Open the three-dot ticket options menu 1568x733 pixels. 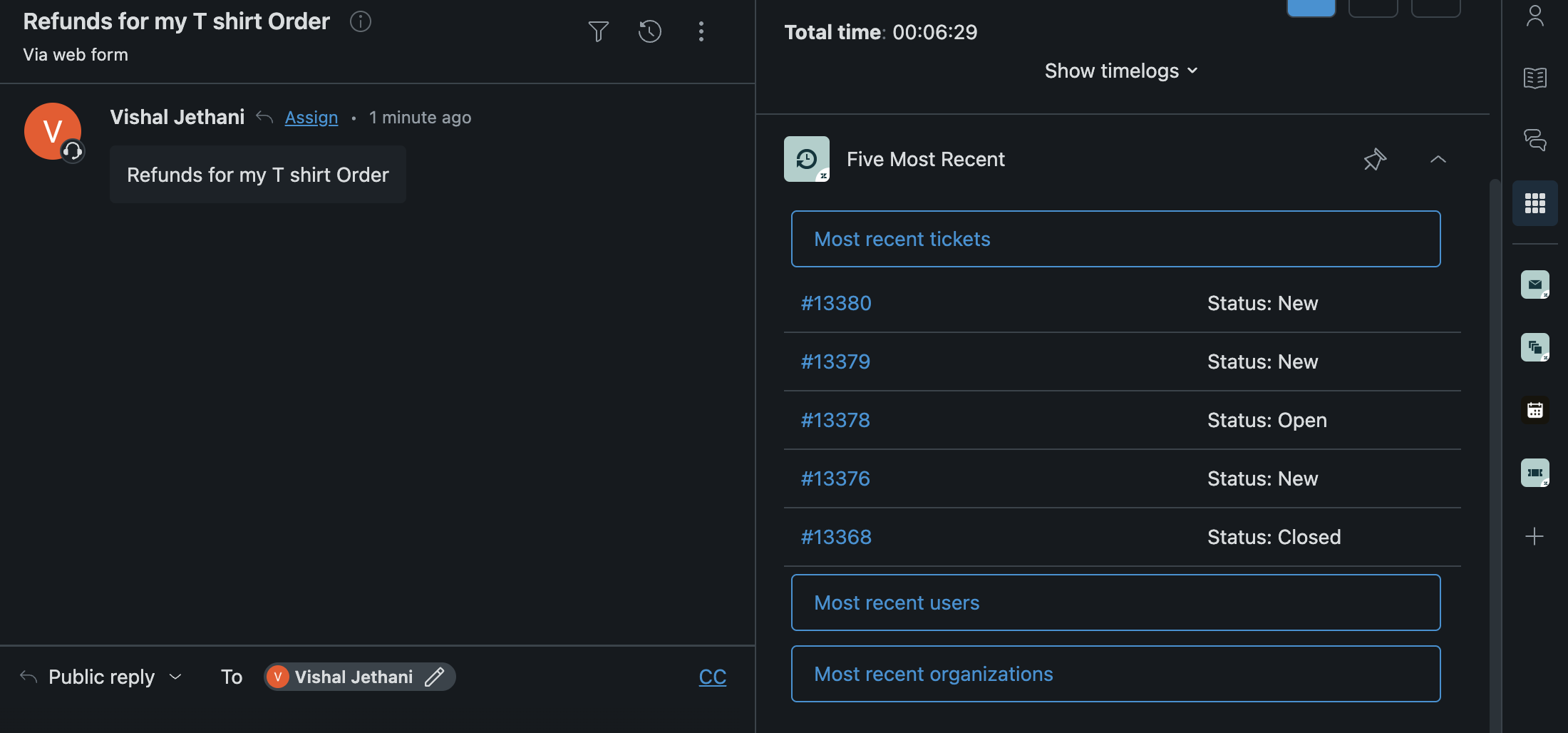(701, 31)
